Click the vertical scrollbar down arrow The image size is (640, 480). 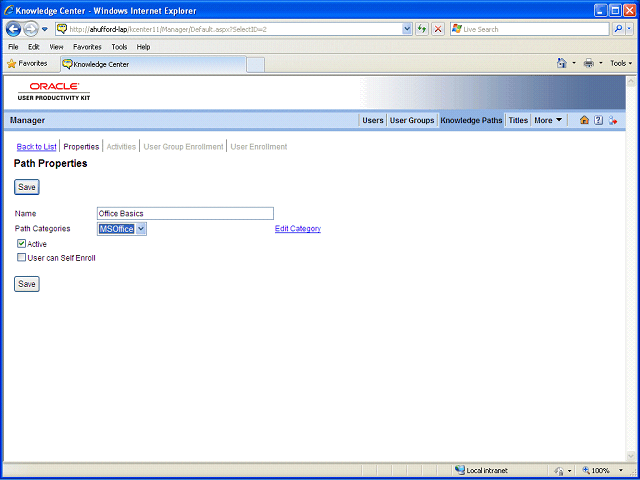pos(631,456)
